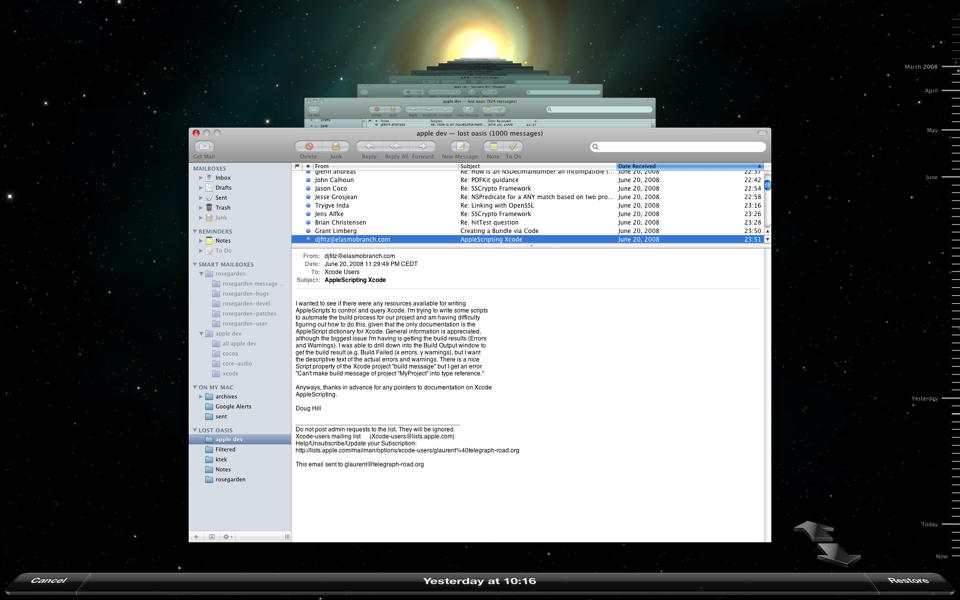Sort messages by Date Received column
The height and width of the screenshot is (600, 960).
tap(690, 166)
